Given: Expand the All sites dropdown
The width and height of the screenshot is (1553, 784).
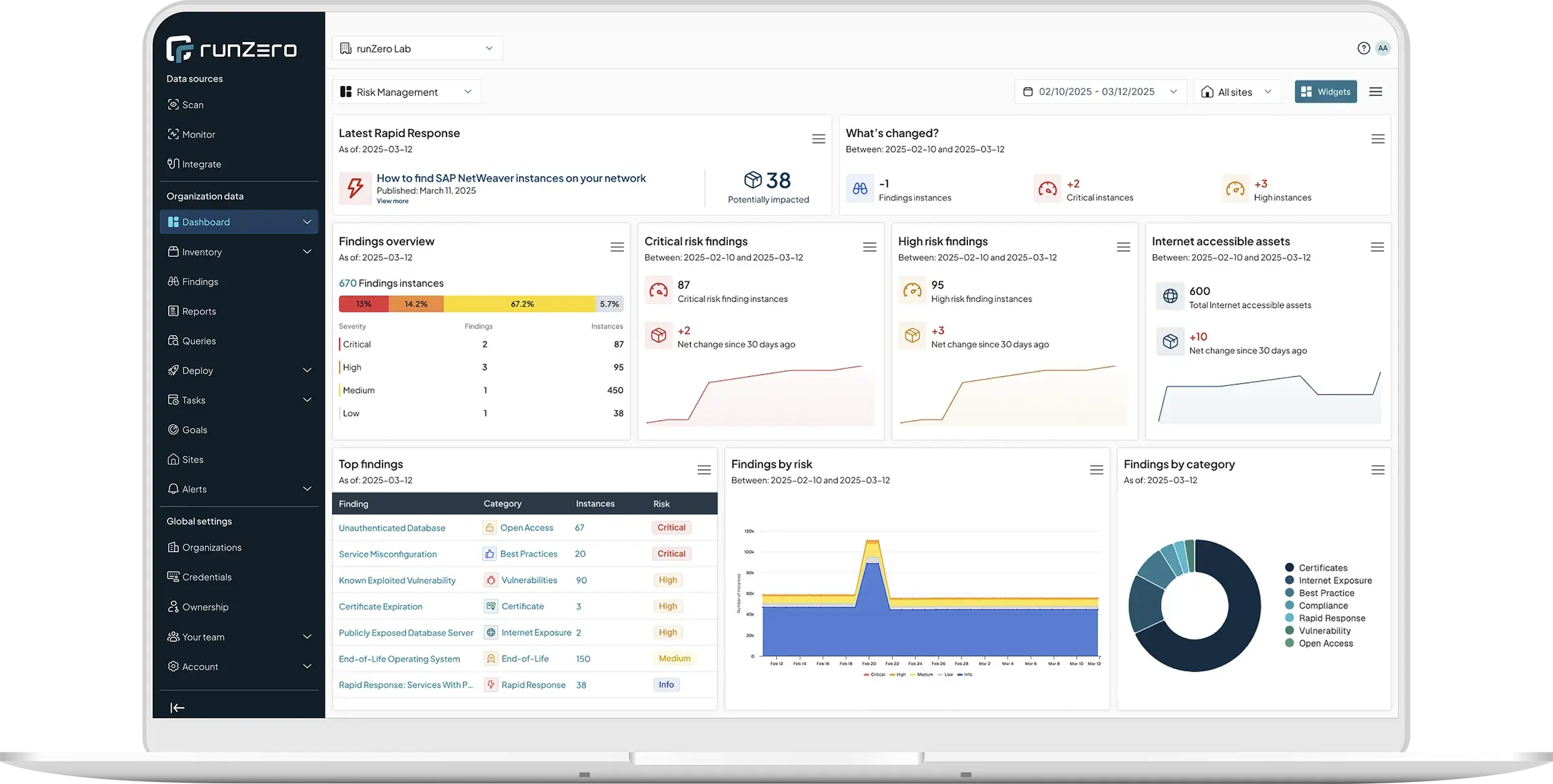Looking at the screenshot, I should point(1237,92).
